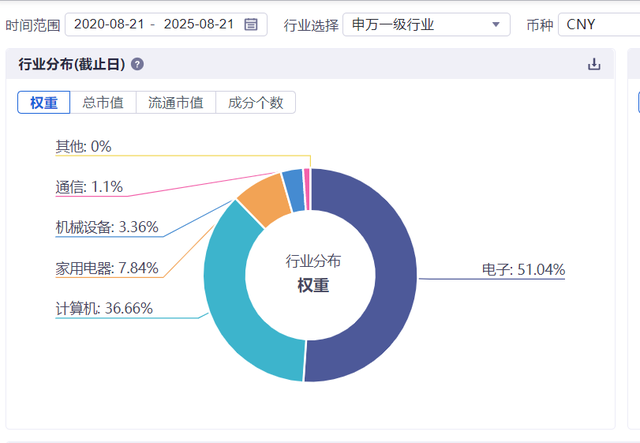Click the 电子: 51.04% label
The image size is (640, 443).
(523, 269)
